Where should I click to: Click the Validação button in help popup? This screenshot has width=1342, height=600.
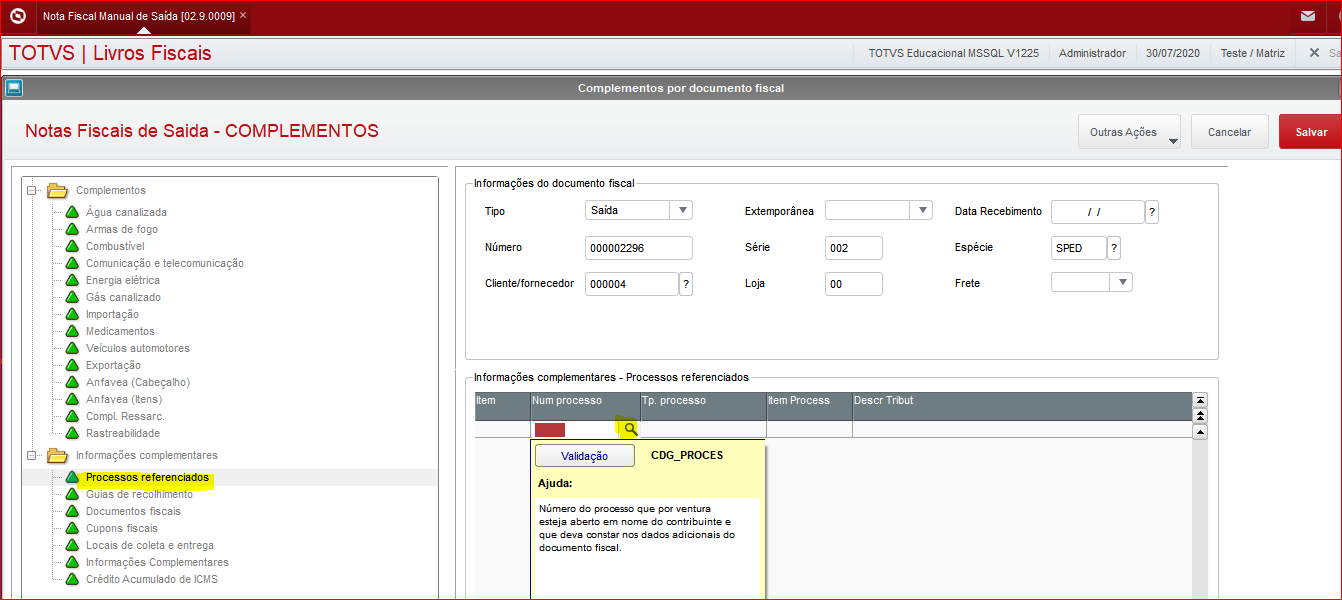coord(585,456)
